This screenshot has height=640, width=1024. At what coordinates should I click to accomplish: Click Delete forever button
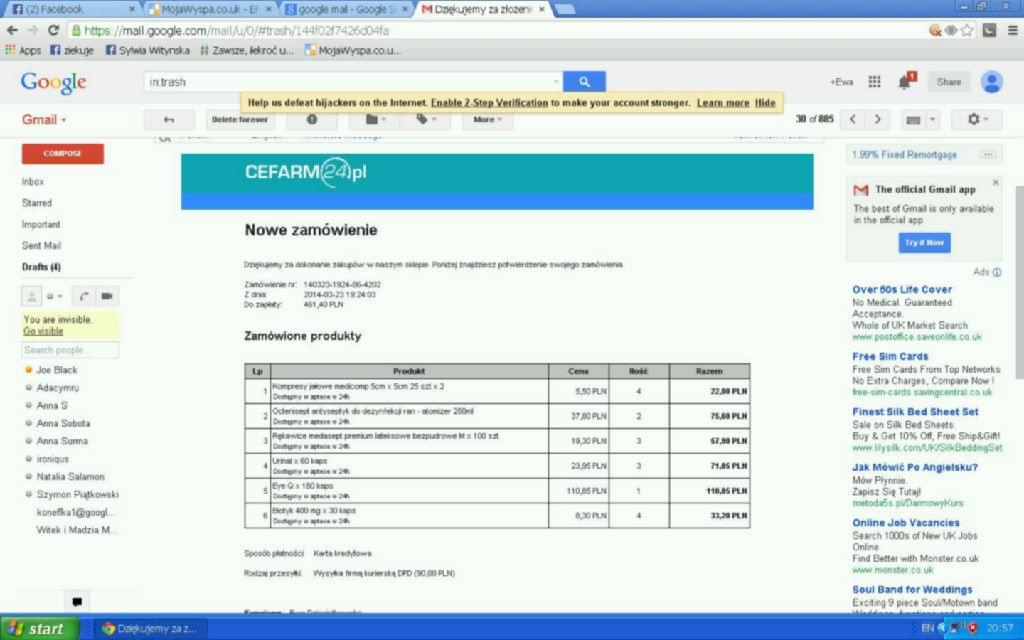point(240,120)
